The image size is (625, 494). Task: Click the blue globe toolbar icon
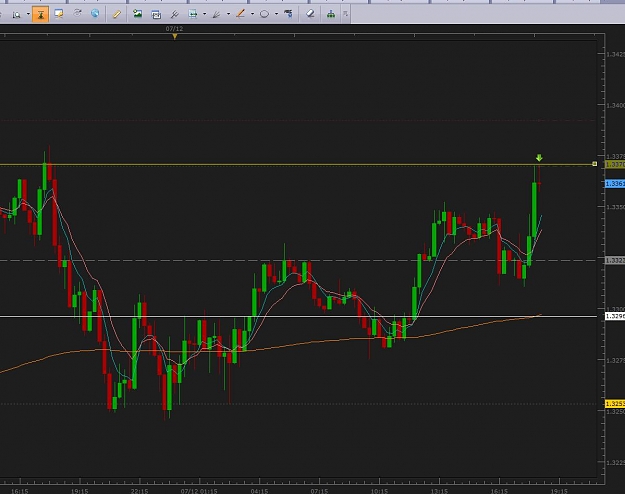[x=95, y=14]
